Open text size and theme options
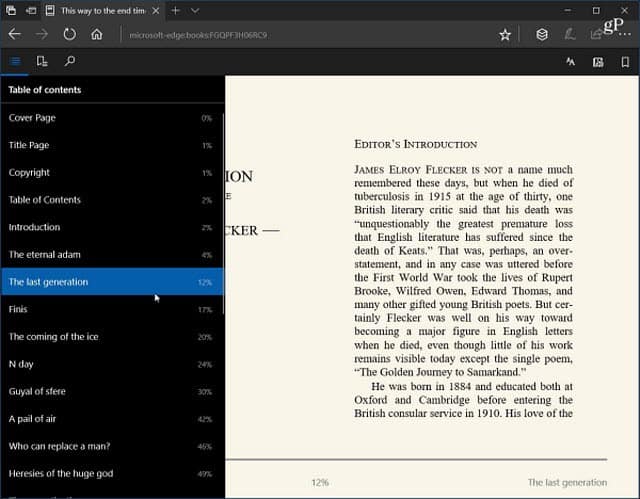Screen dimensions: 640x499 [571, 62]
